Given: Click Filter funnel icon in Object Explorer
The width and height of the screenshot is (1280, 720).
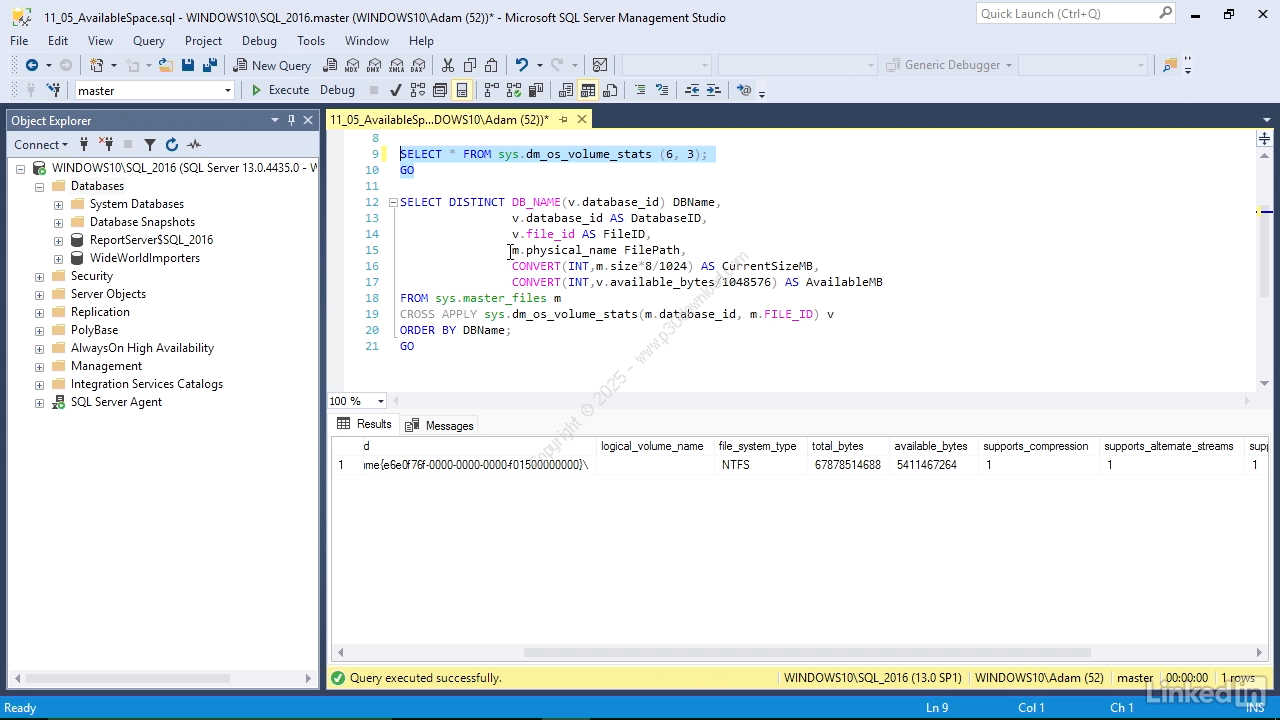Looking at the screenshot, I should coord(150,144).
